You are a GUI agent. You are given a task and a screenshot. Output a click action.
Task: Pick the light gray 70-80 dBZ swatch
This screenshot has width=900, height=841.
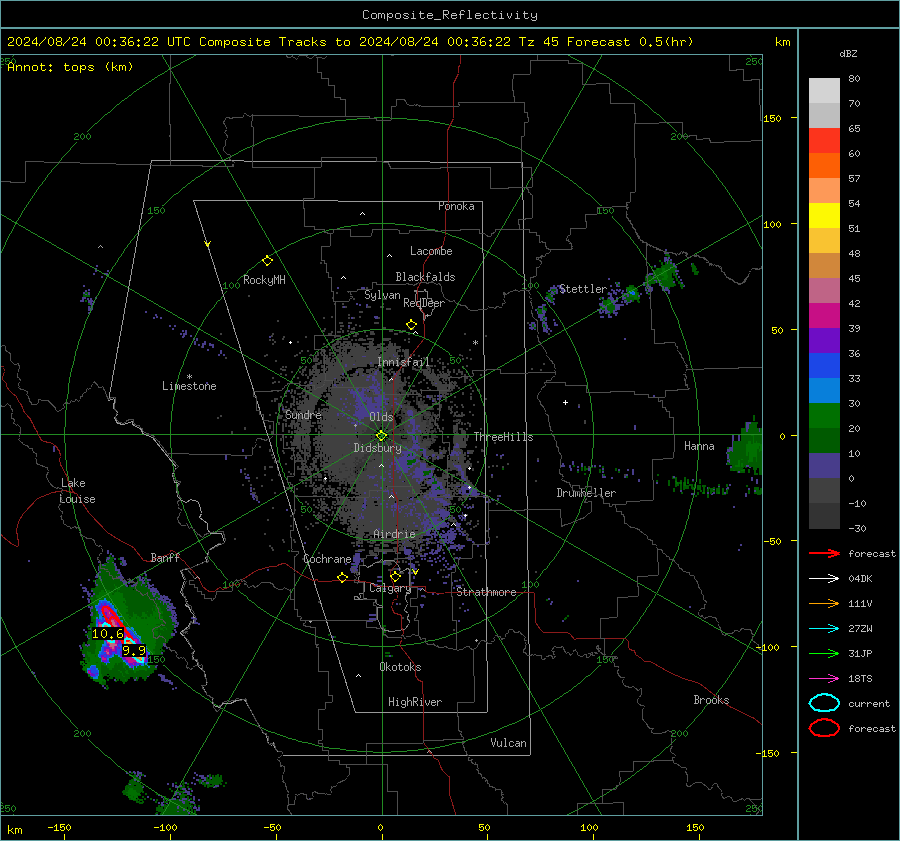tap(824, 91)
